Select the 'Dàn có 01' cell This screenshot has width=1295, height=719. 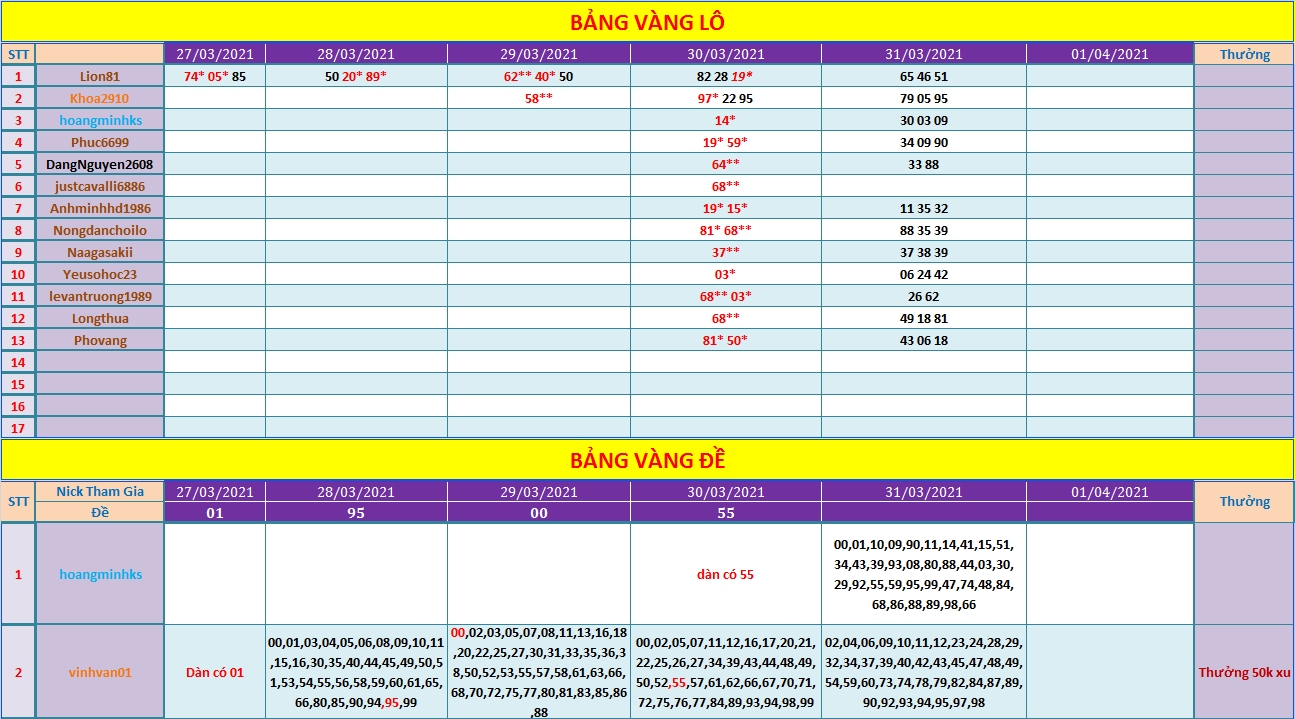pyautogui.click(x=214, y=673)
